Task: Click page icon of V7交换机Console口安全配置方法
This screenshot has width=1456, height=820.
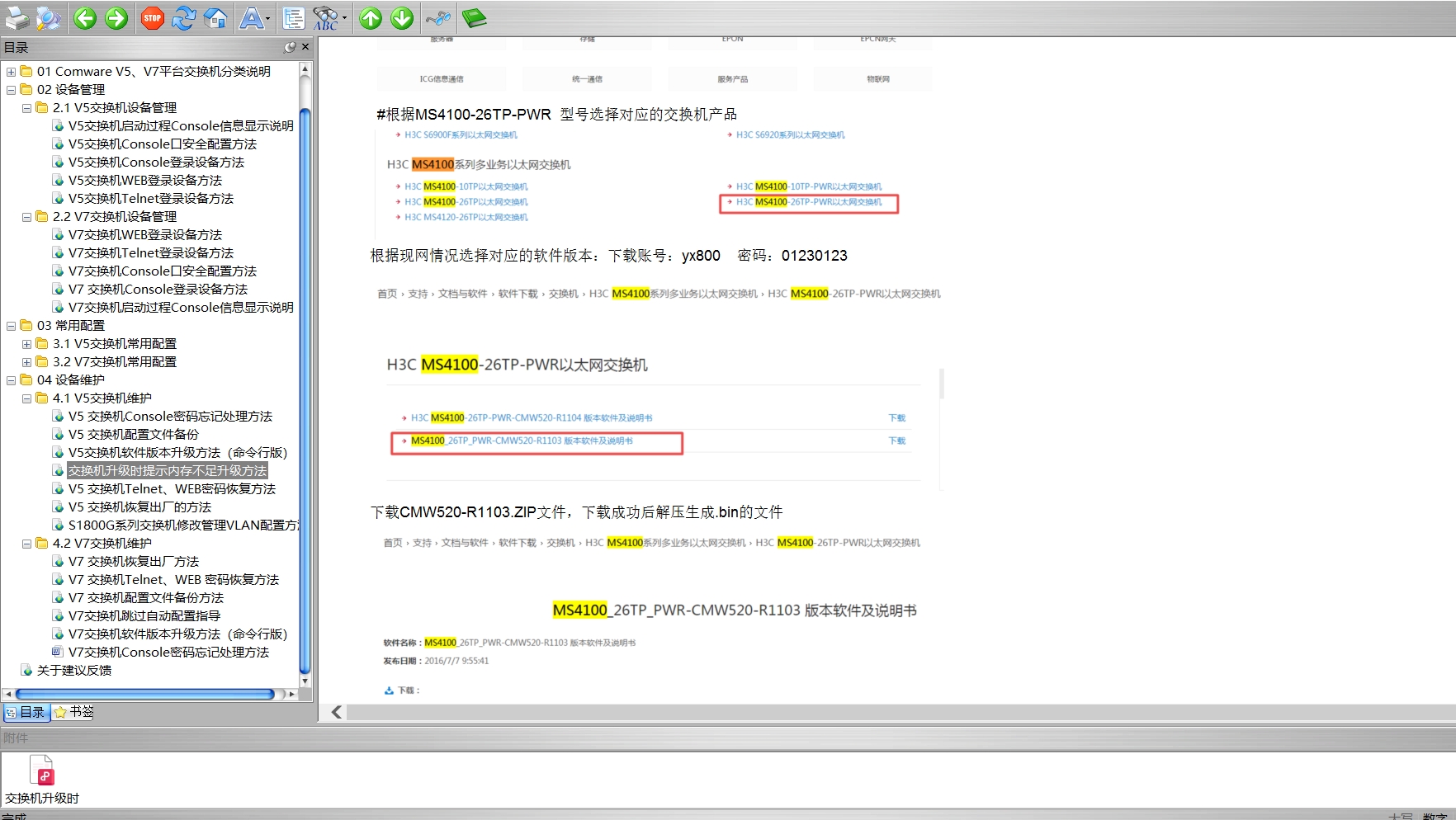Action: coord(58,271)
